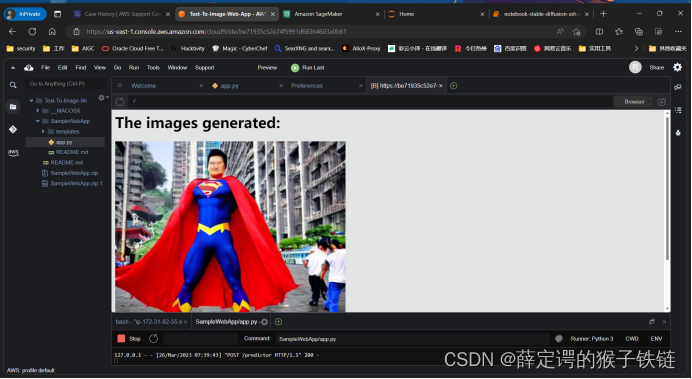
Task: Toggle debugger bug icon in runner
Action: (559, 339)
